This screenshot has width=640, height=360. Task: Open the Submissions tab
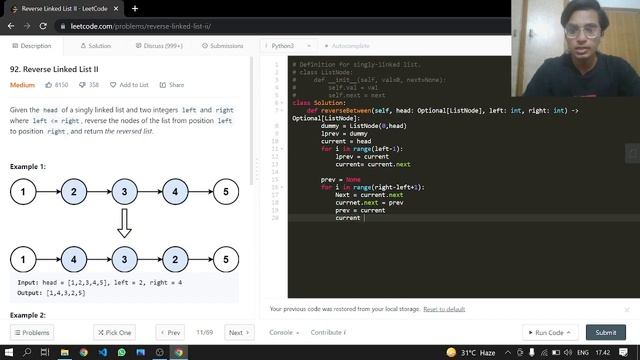coord(223,46)
